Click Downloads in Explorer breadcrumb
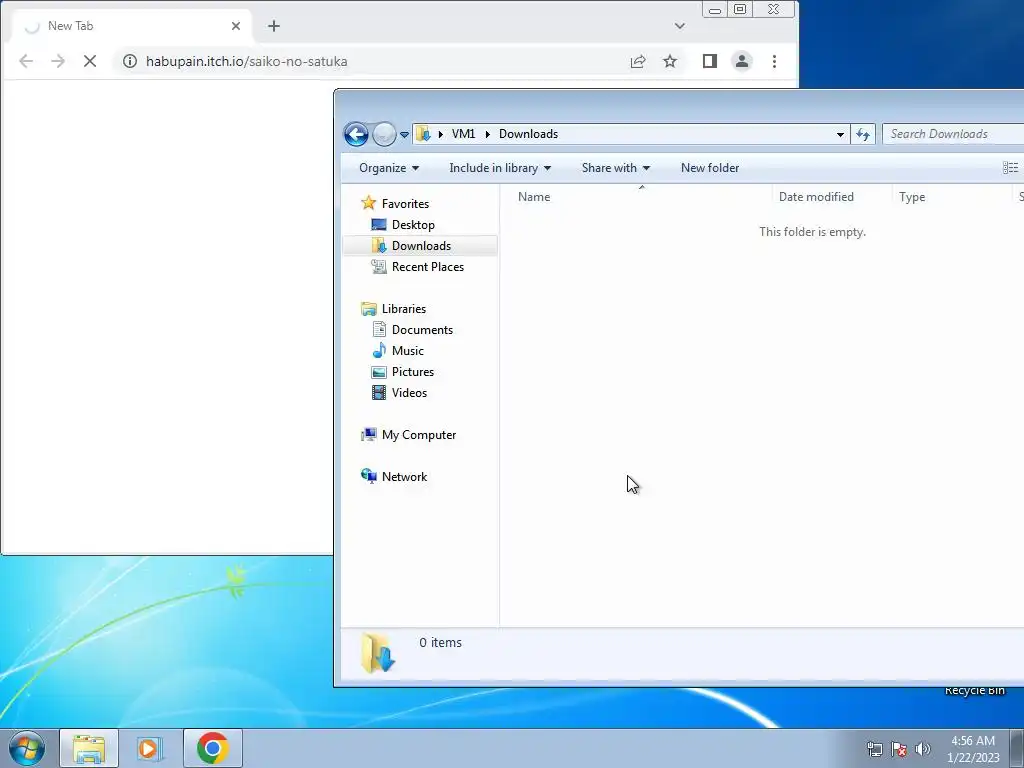This screenshot has width=1024, height=768. pos(528,134)
